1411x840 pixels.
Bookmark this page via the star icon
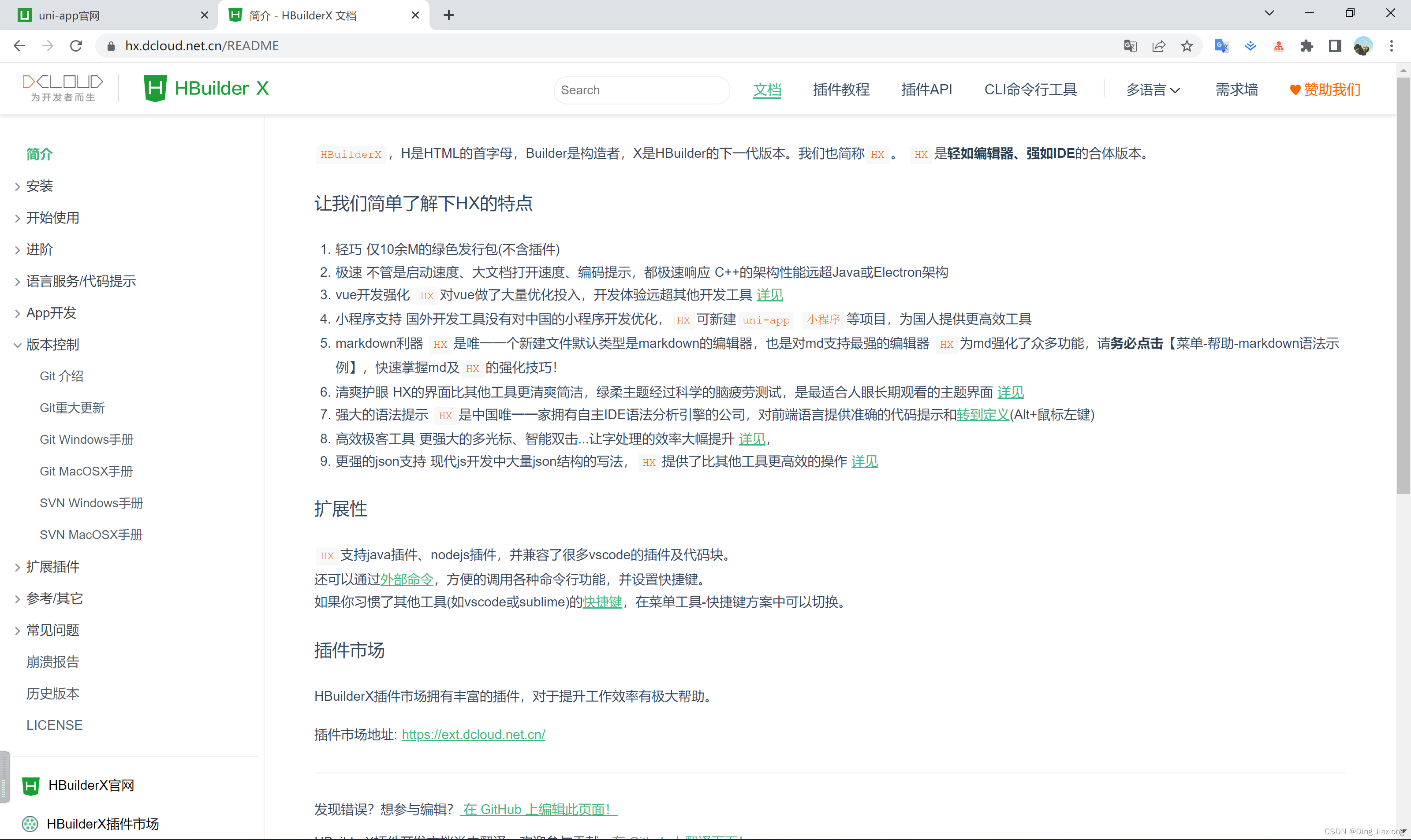[x=1187, y=46]
